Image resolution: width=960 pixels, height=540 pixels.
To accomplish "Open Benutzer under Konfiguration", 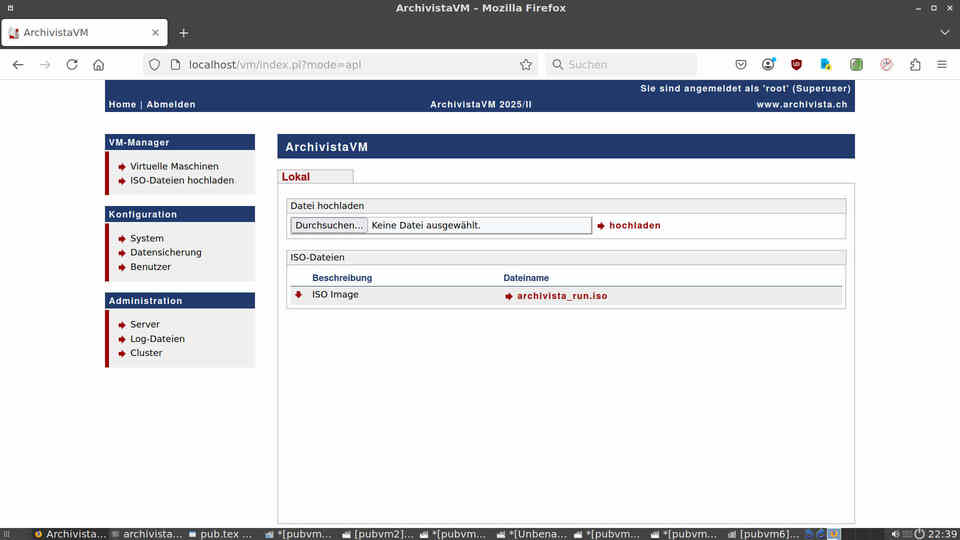I will click(150, 267).
